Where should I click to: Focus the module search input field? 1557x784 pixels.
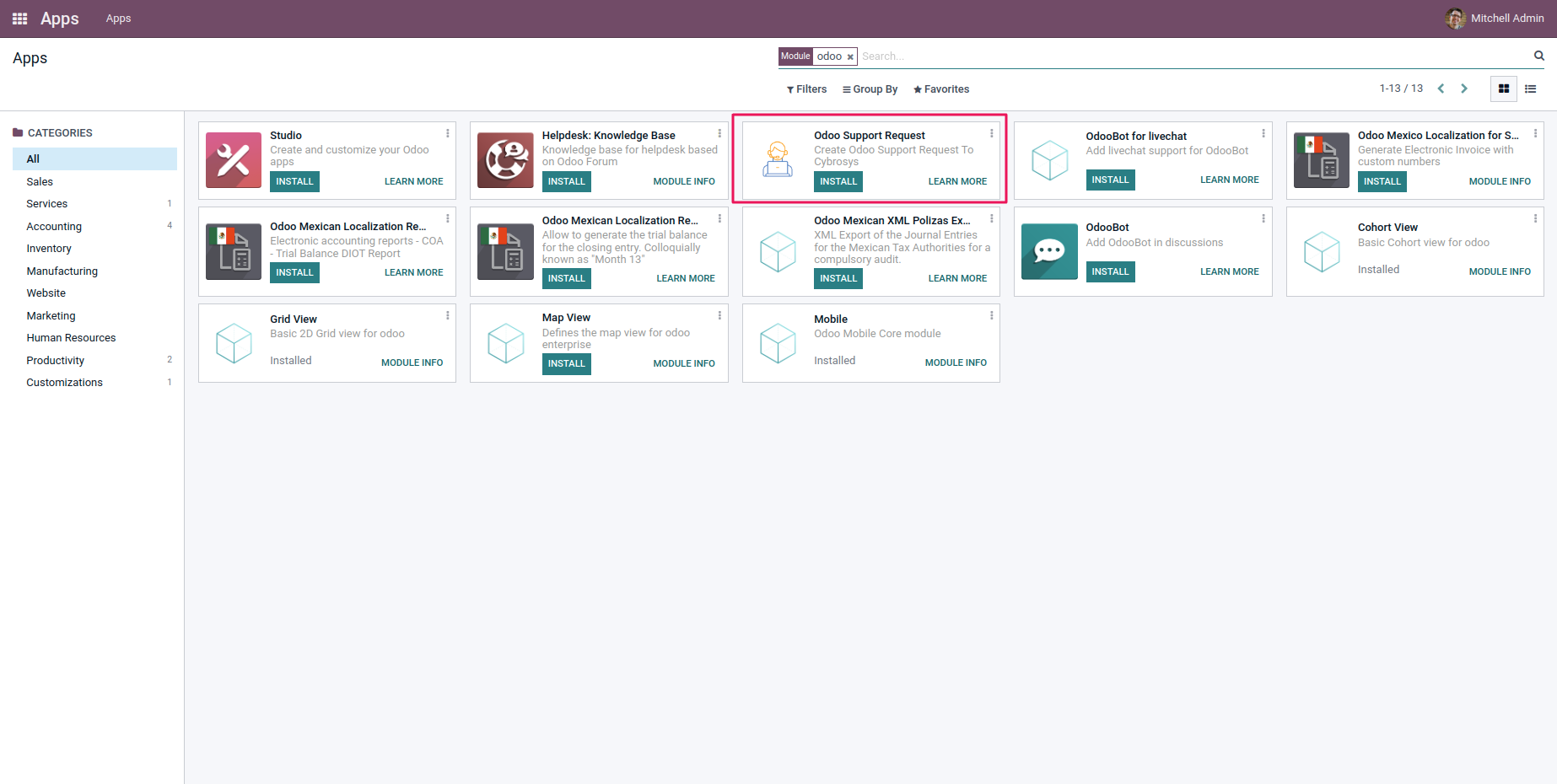1193,56
